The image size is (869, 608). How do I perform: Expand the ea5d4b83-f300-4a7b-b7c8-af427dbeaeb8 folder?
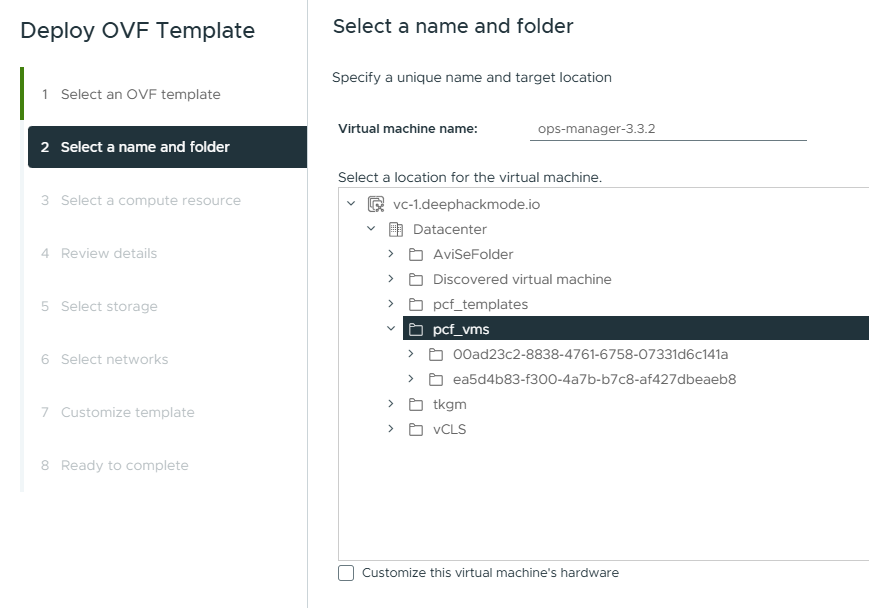[411, 378]
